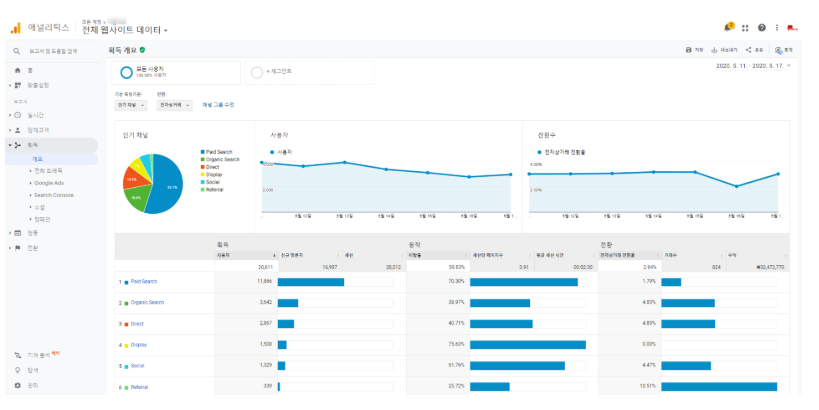Open Direct channel row link
The image size is (819, 410).
point(137,324)
